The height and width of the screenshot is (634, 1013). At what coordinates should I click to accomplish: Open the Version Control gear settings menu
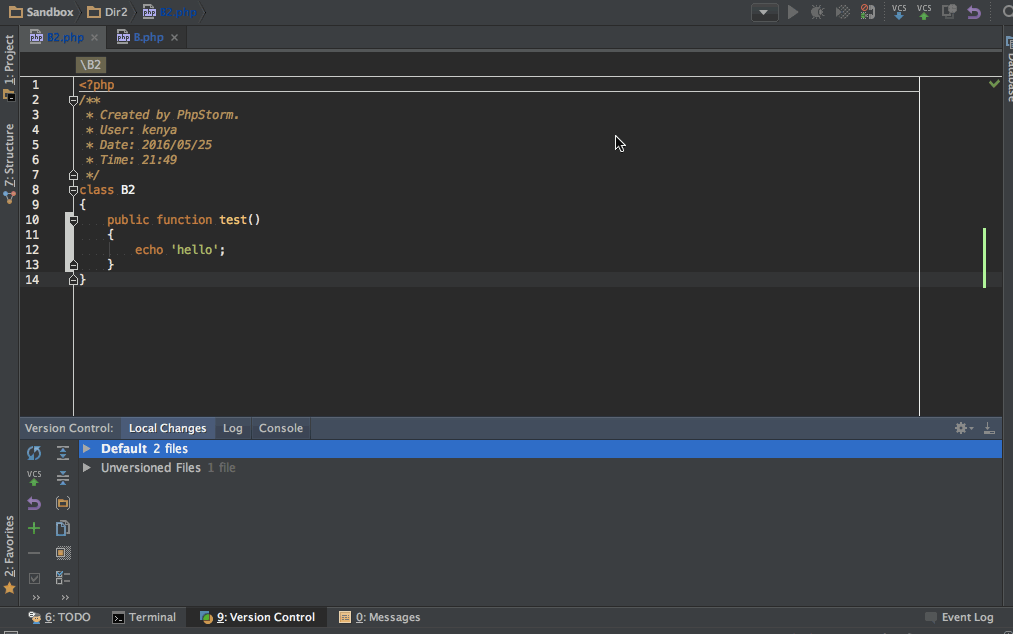(x=963, y=428)
